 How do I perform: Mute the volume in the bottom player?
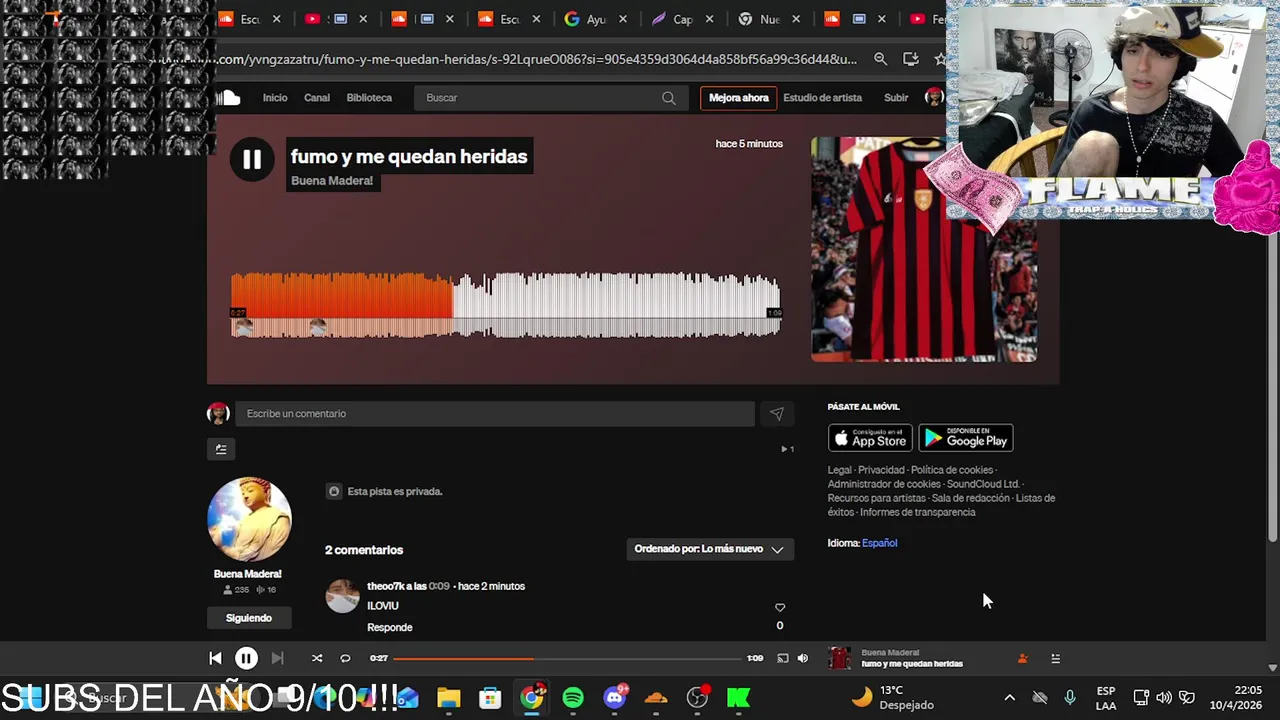[802, 658]
